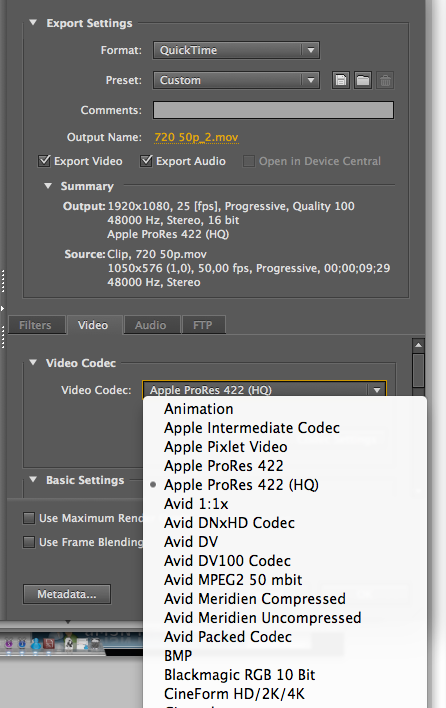Enable Use Maximum Render Quality checkbox
The width and height of the screenshot is (446, 708).
click(x=29, y=518)
